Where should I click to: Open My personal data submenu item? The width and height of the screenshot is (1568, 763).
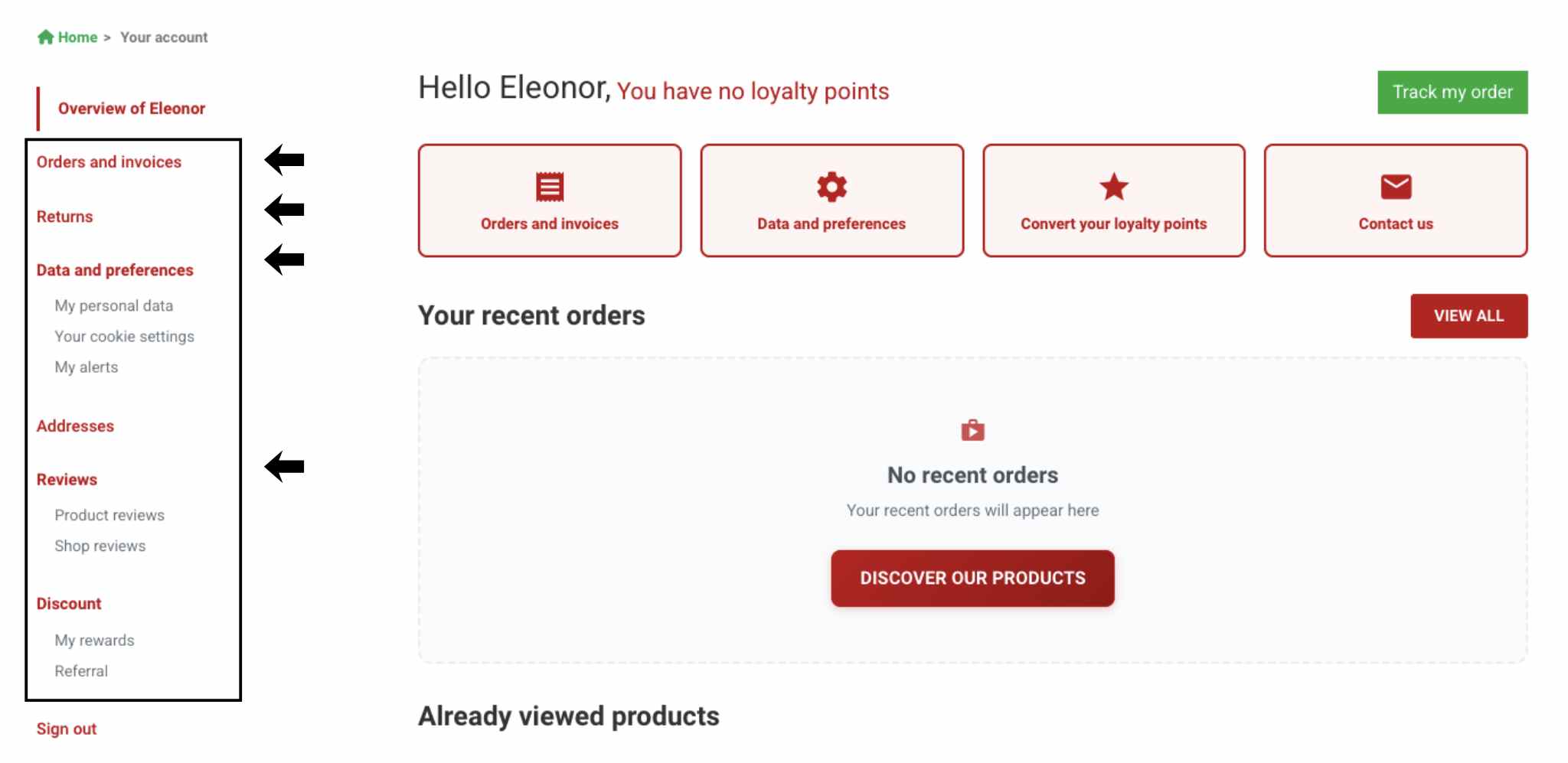click(x=113, y=306)
